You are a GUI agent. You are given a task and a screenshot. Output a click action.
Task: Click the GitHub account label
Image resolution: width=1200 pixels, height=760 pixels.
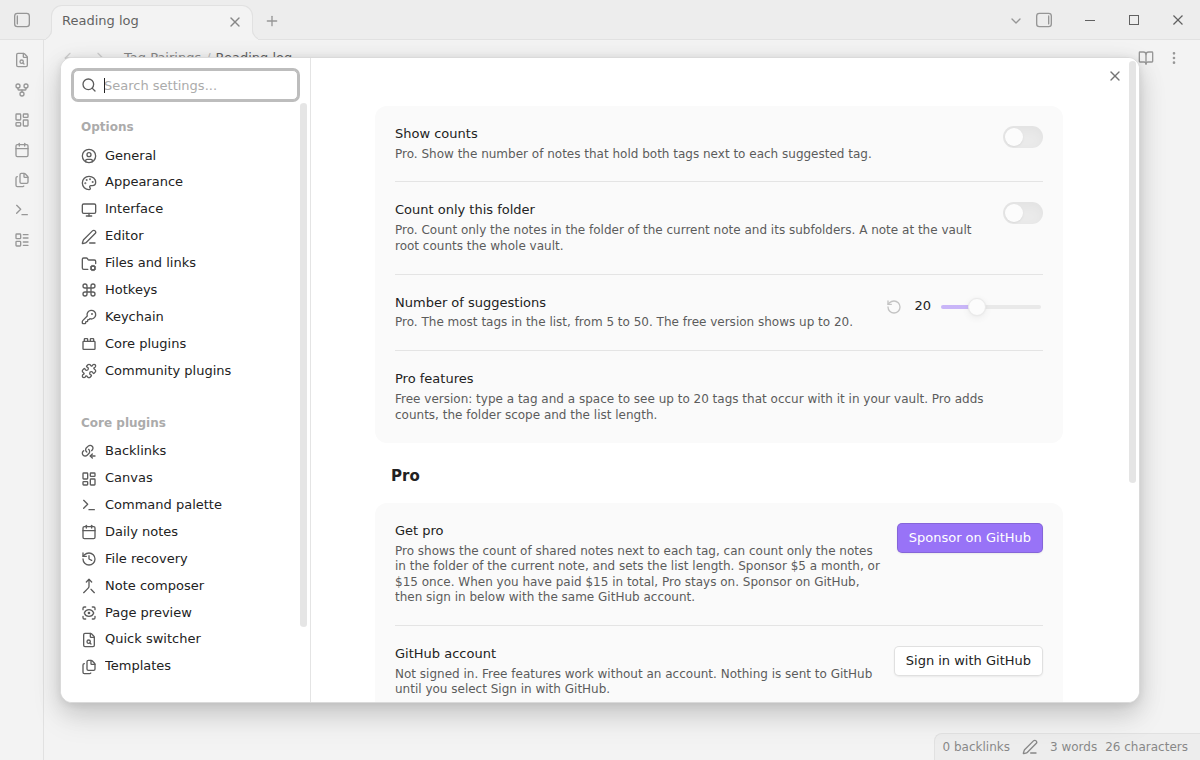(x=445, y=654)
